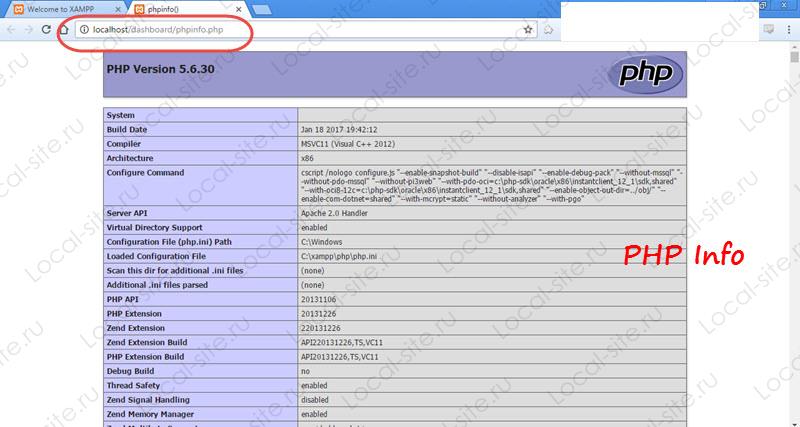Click Additional .ini files parsed label
The height and width of the screenshot is (427, 800).
coord(157,285)
